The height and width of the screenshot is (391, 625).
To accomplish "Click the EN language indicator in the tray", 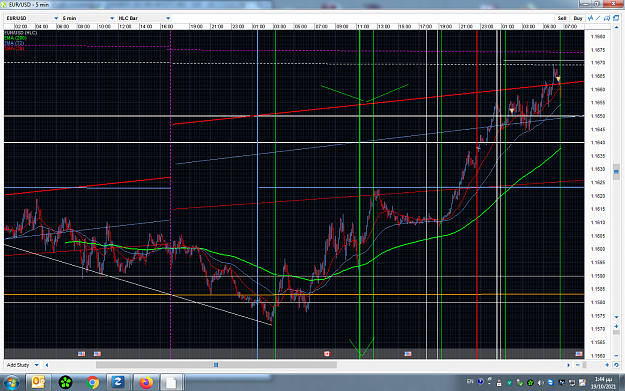I will [470, 382].
